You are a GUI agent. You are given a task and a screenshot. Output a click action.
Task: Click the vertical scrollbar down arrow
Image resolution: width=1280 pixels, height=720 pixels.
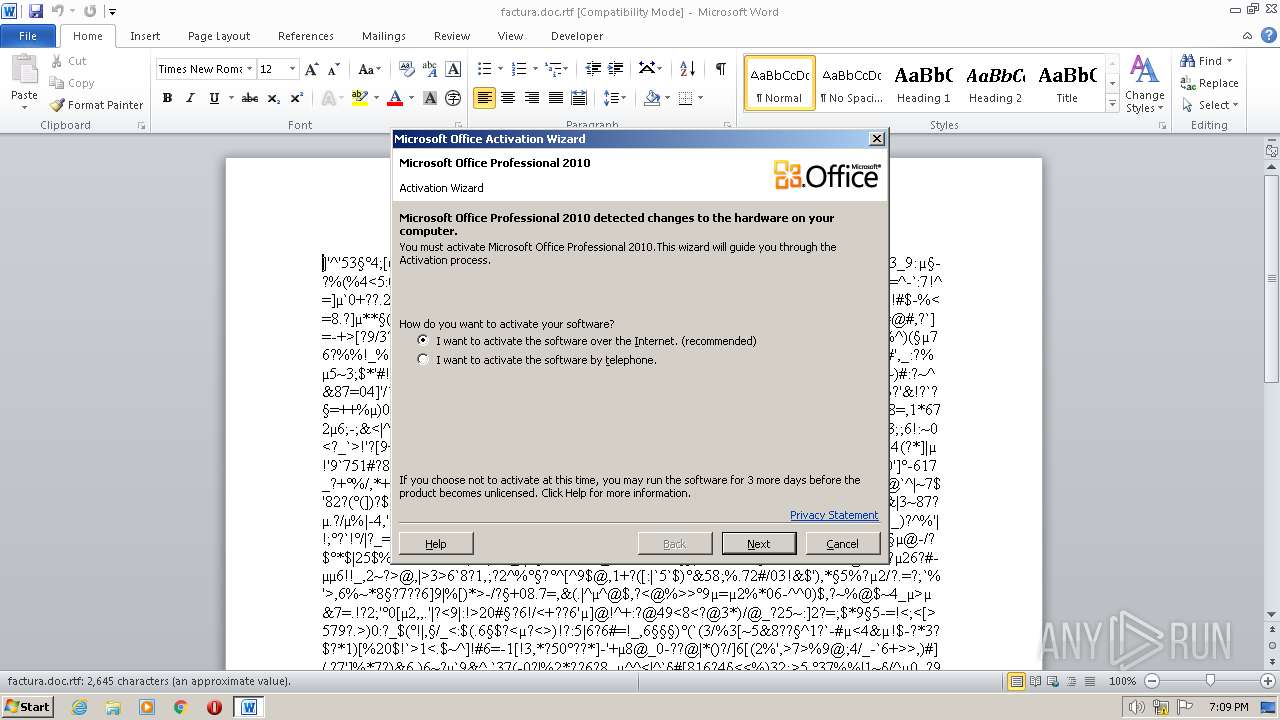pos(1271,613)
